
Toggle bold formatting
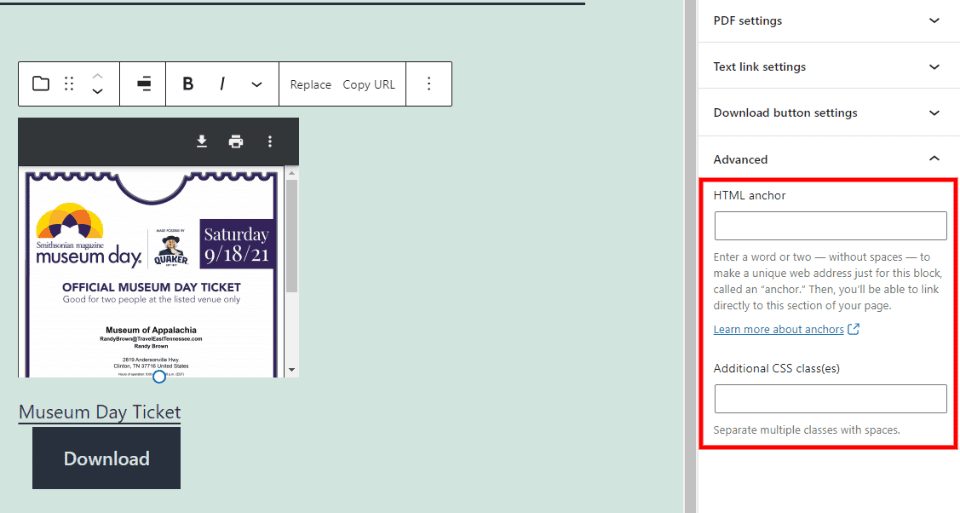pyautogui.click(x=188, y=84)
